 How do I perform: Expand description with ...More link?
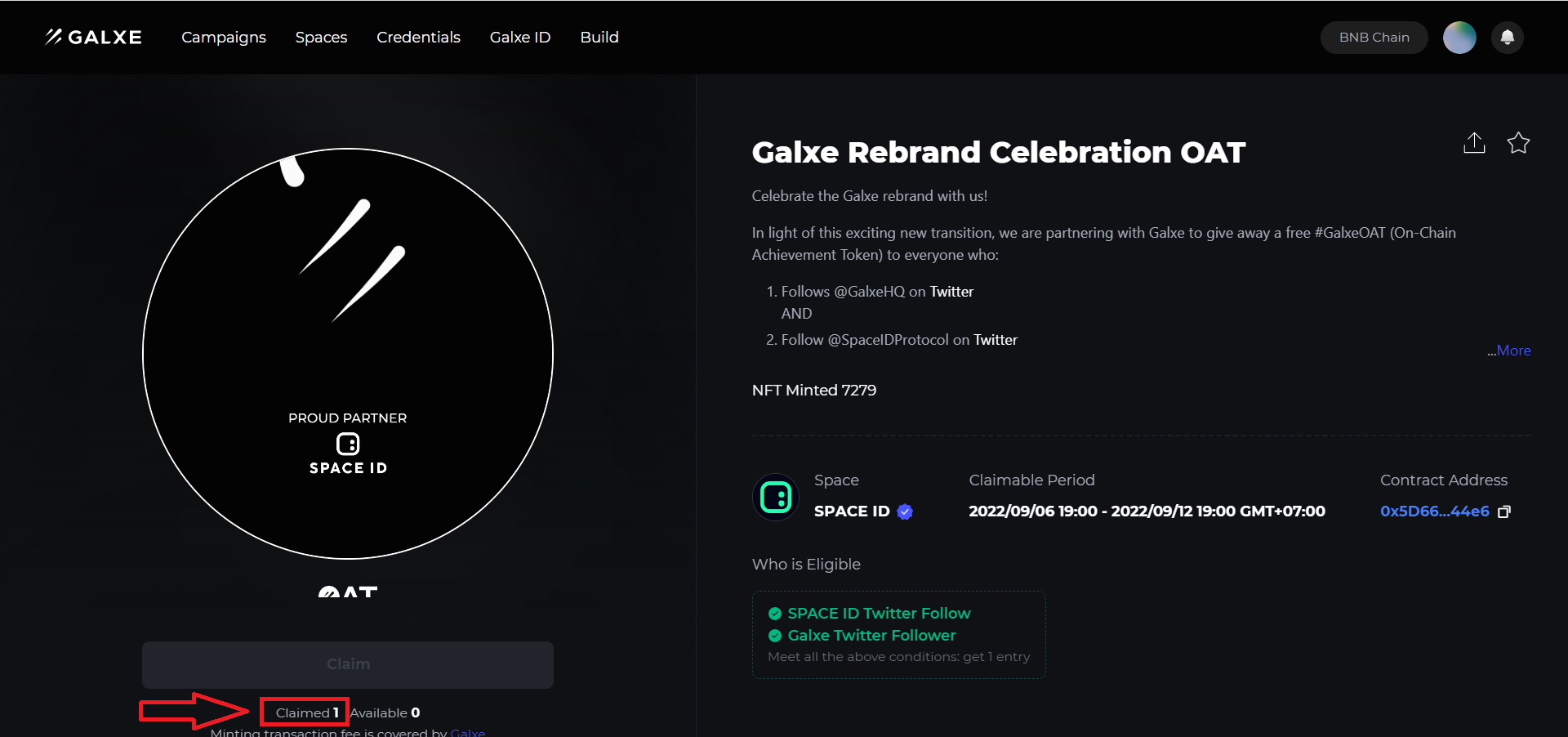1508,351
